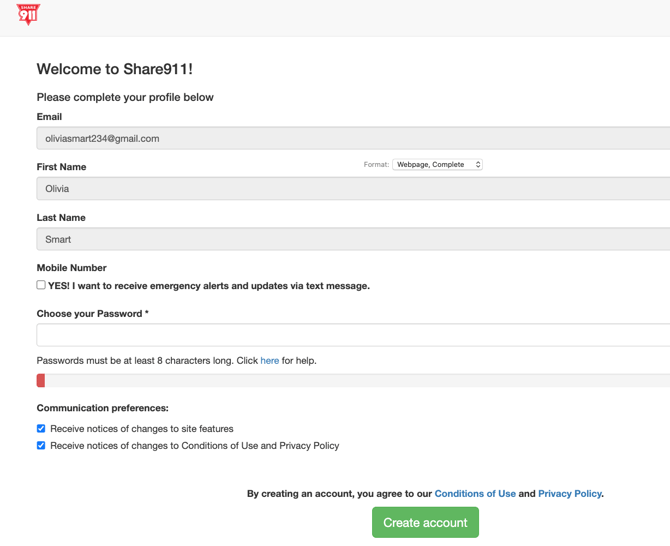Disable Conditions of Use and Privacy Policy notices
Viewport: 670px width, 546px height.
41,446
